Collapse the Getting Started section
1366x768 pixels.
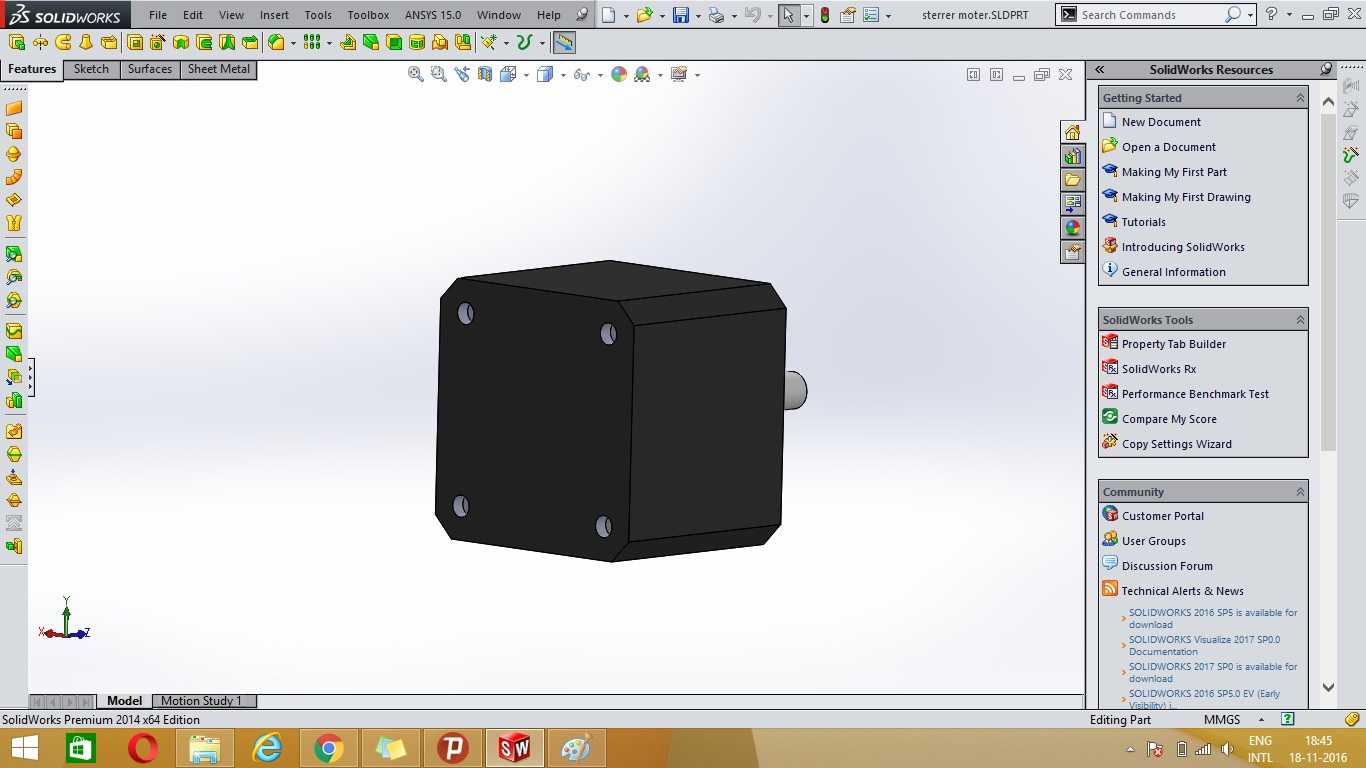1300,98
